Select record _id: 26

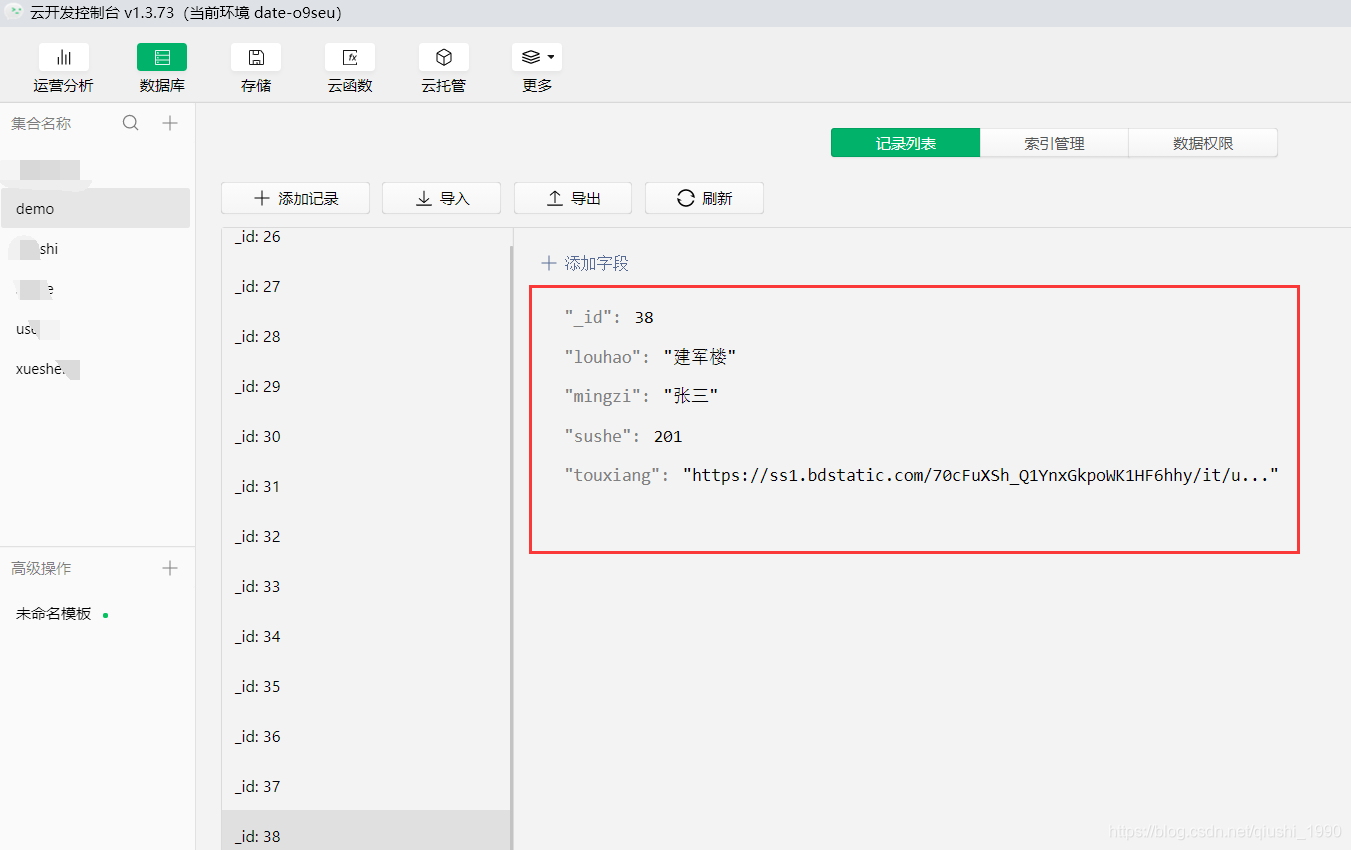(x=365, y=237)
